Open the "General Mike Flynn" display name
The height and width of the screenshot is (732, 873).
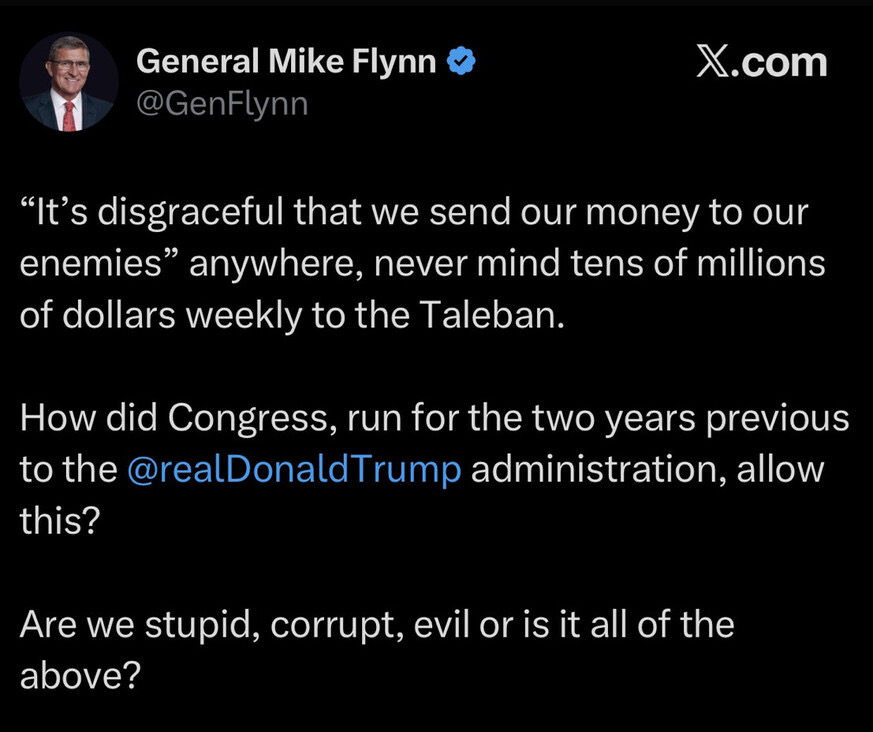(285, 63)
